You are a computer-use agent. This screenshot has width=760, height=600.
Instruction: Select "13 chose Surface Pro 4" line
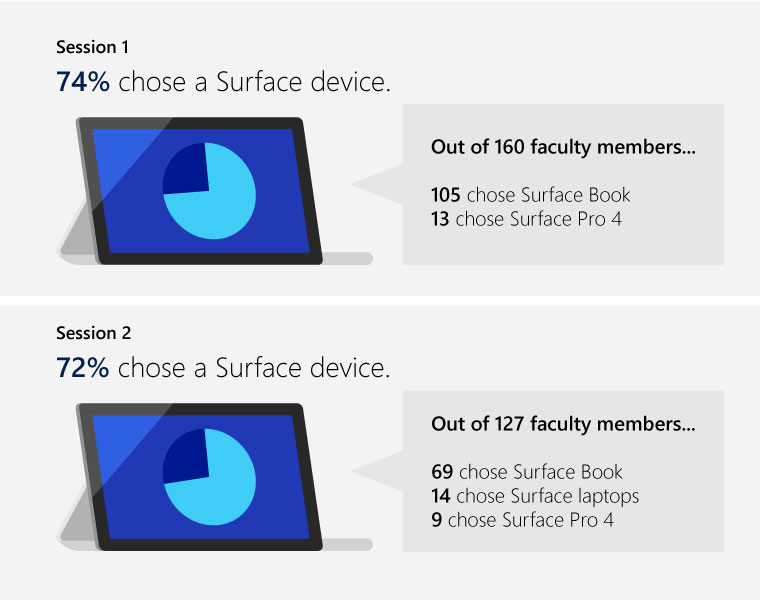526,219
